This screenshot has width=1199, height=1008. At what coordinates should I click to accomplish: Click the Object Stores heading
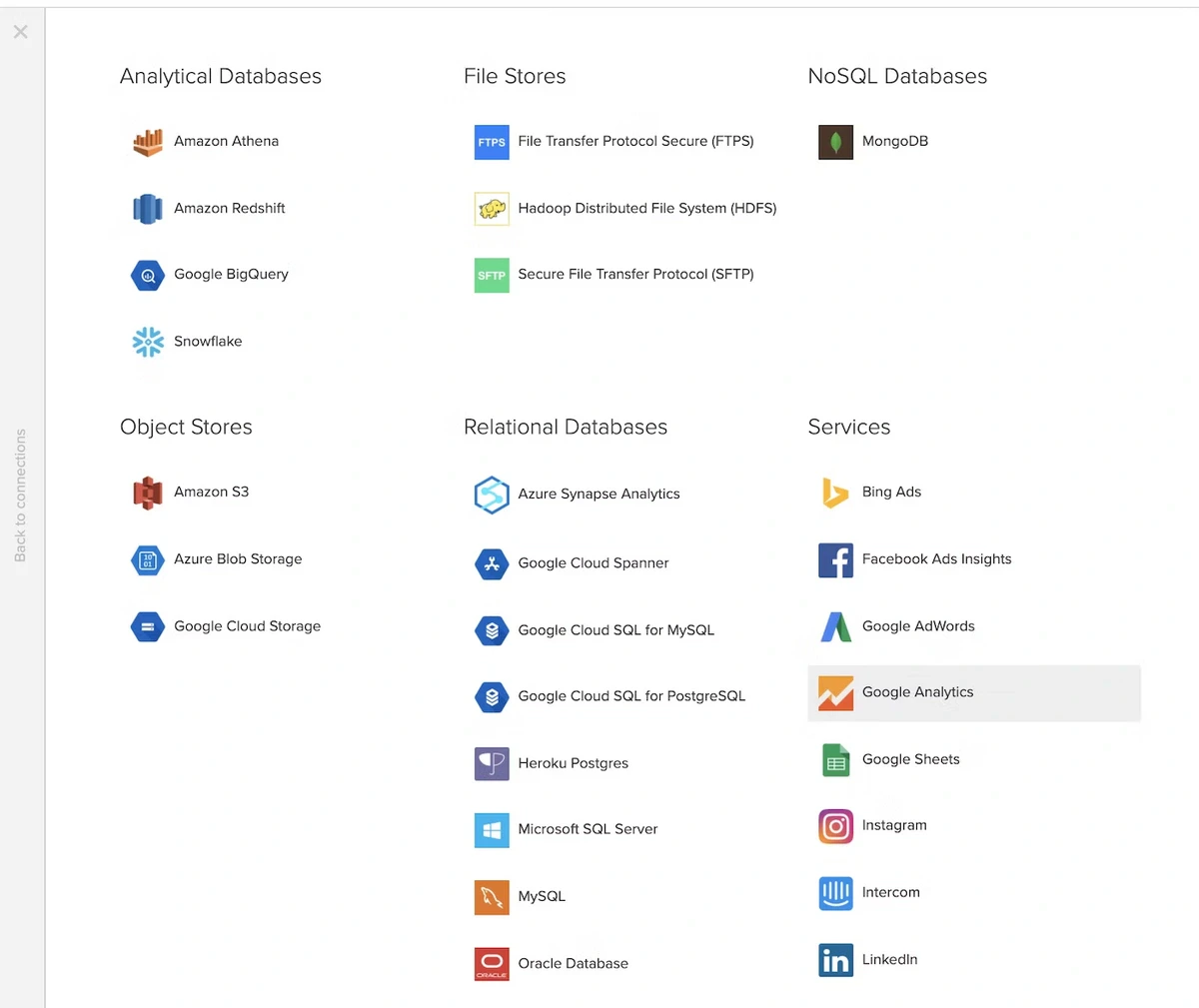point(186,428)
